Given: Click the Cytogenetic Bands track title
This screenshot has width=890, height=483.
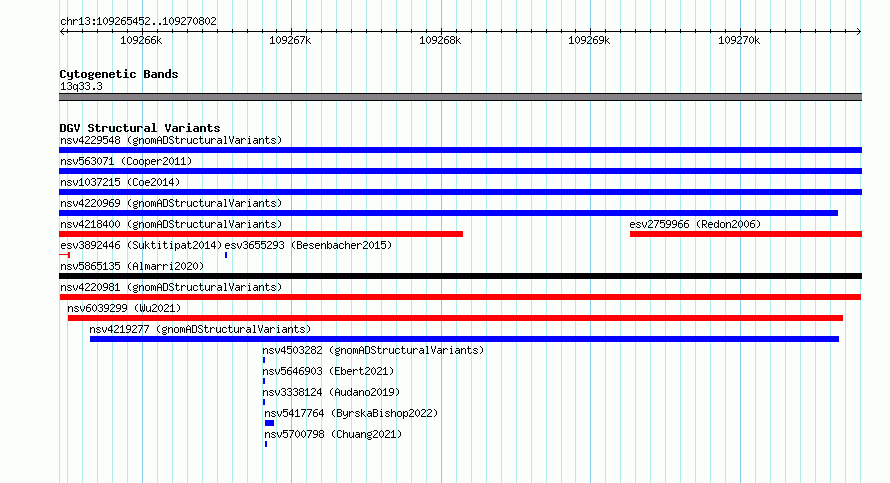Looking at the screenshot, I should (x=119, y=74).
